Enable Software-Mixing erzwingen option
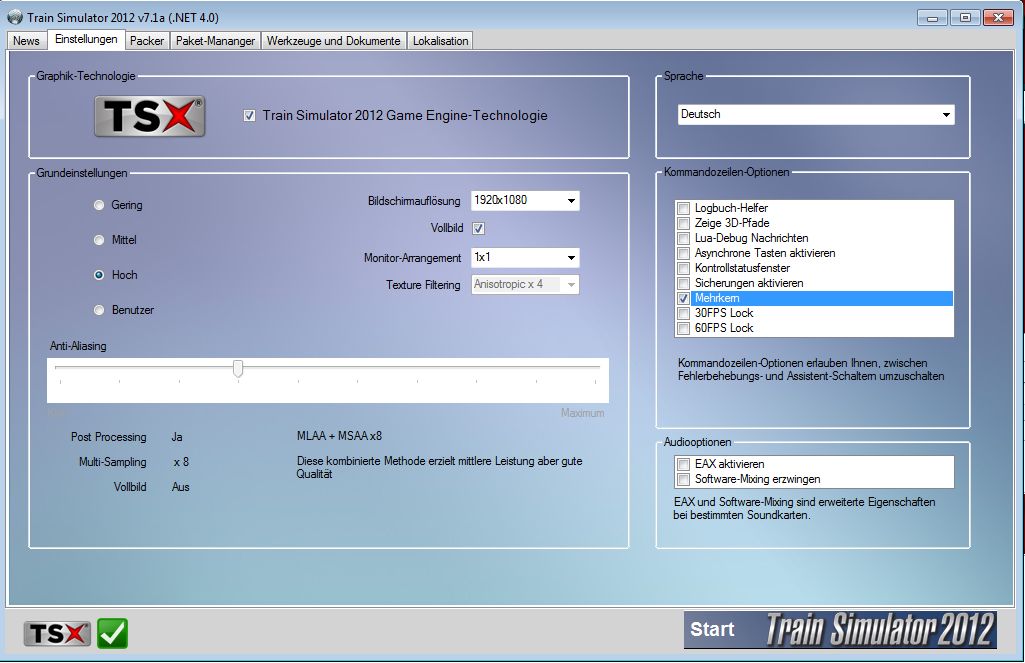The width and height of the screenshot is (1025, 663). tap(683, 480)
